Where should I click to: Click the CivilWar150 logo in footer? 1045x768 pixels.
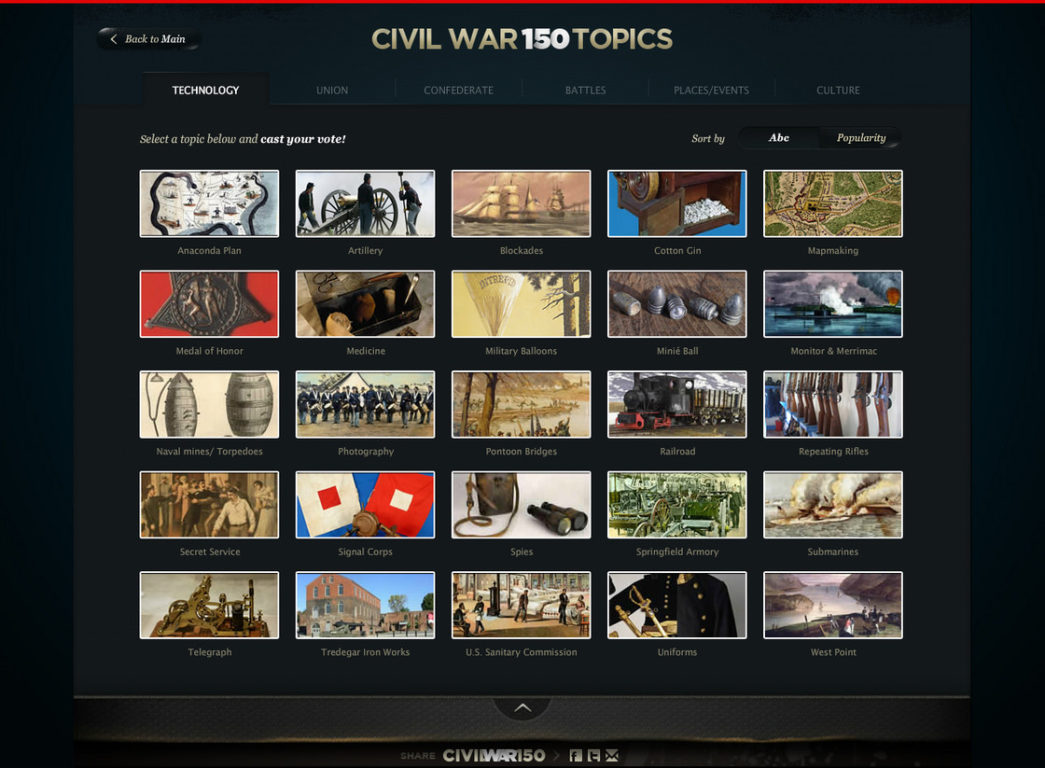(x=494, y=755)
